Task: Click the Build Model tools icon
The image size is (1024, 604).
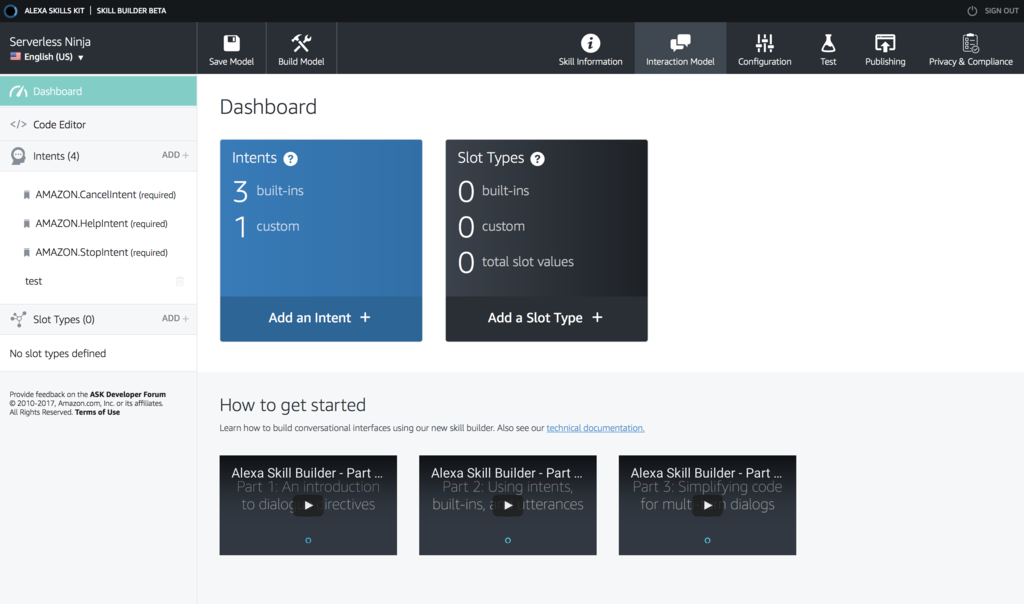Action: 301,43
